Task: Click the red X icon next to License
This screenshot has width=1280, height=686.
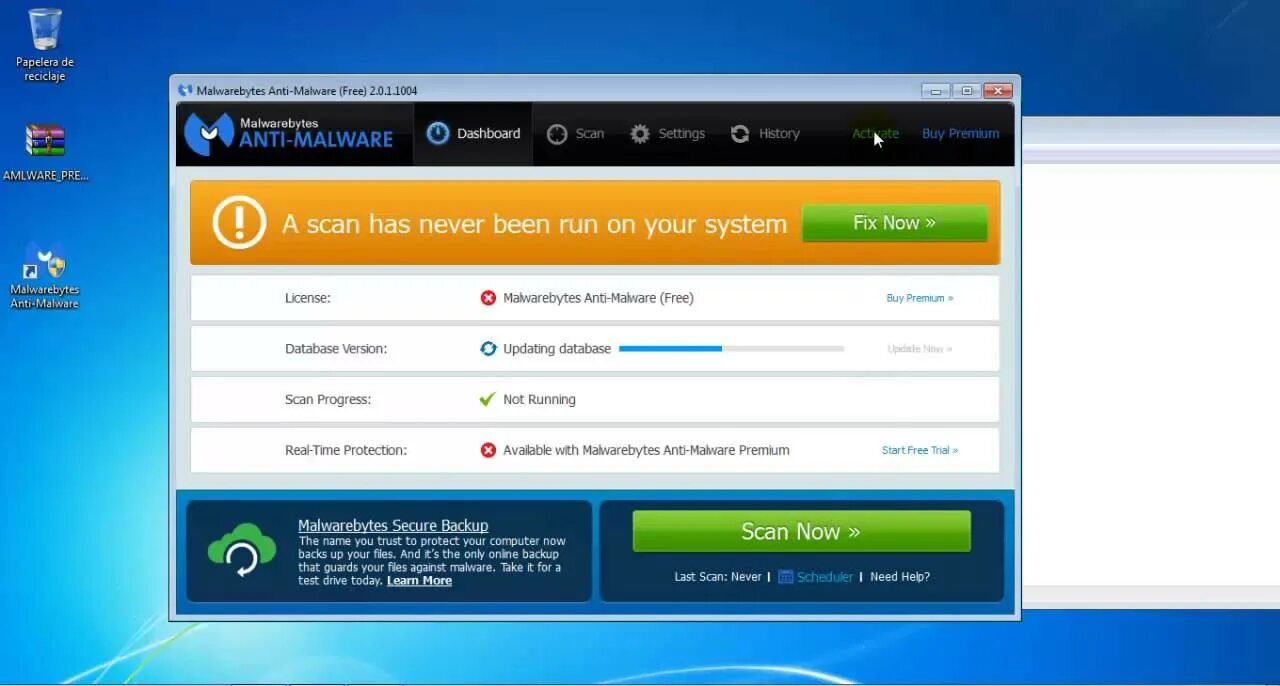Action: pyautogui.click(x=488, y=298)
